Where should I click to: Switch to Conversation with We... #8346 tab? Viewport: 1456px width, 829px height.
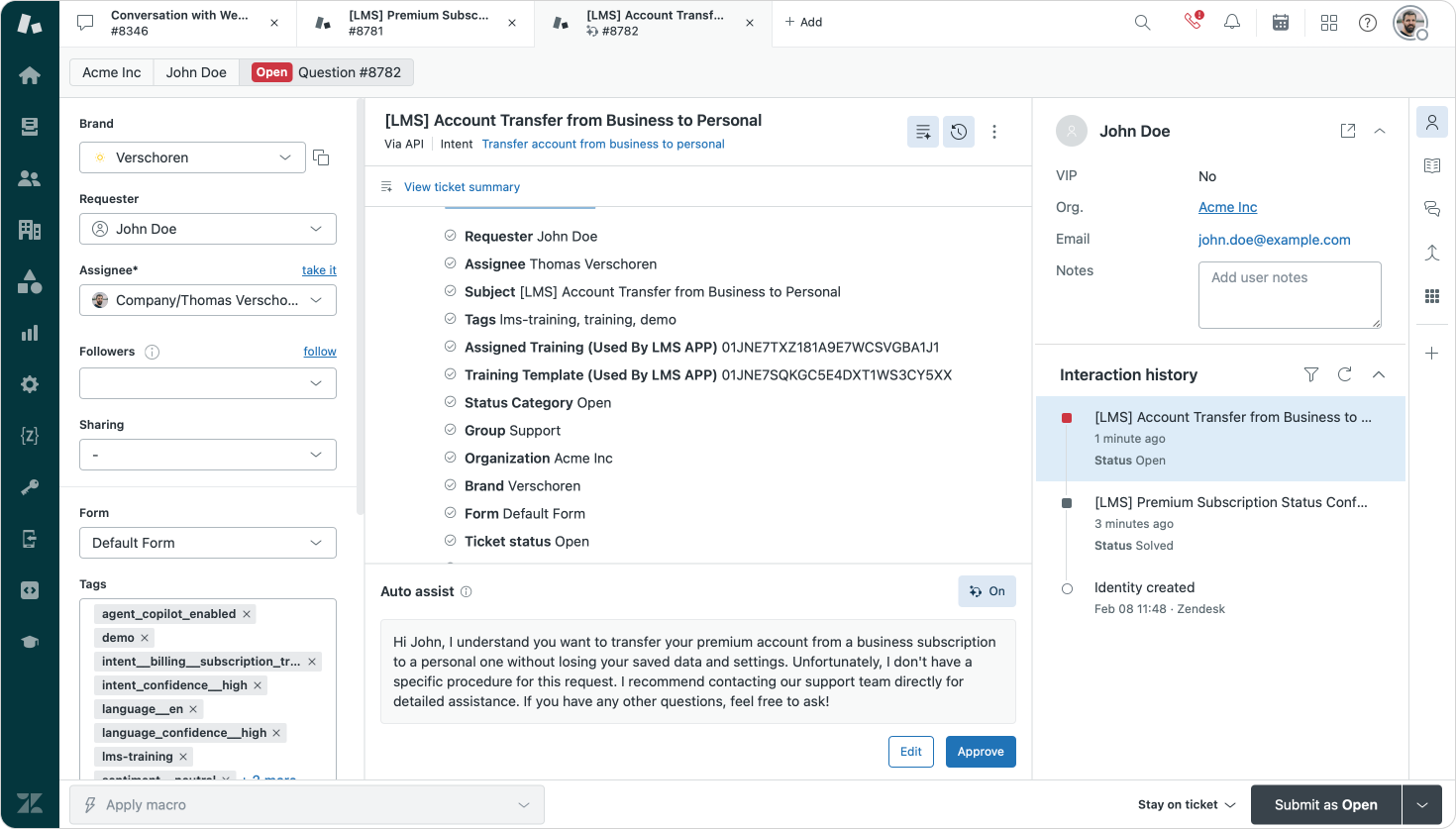point(178,23)
